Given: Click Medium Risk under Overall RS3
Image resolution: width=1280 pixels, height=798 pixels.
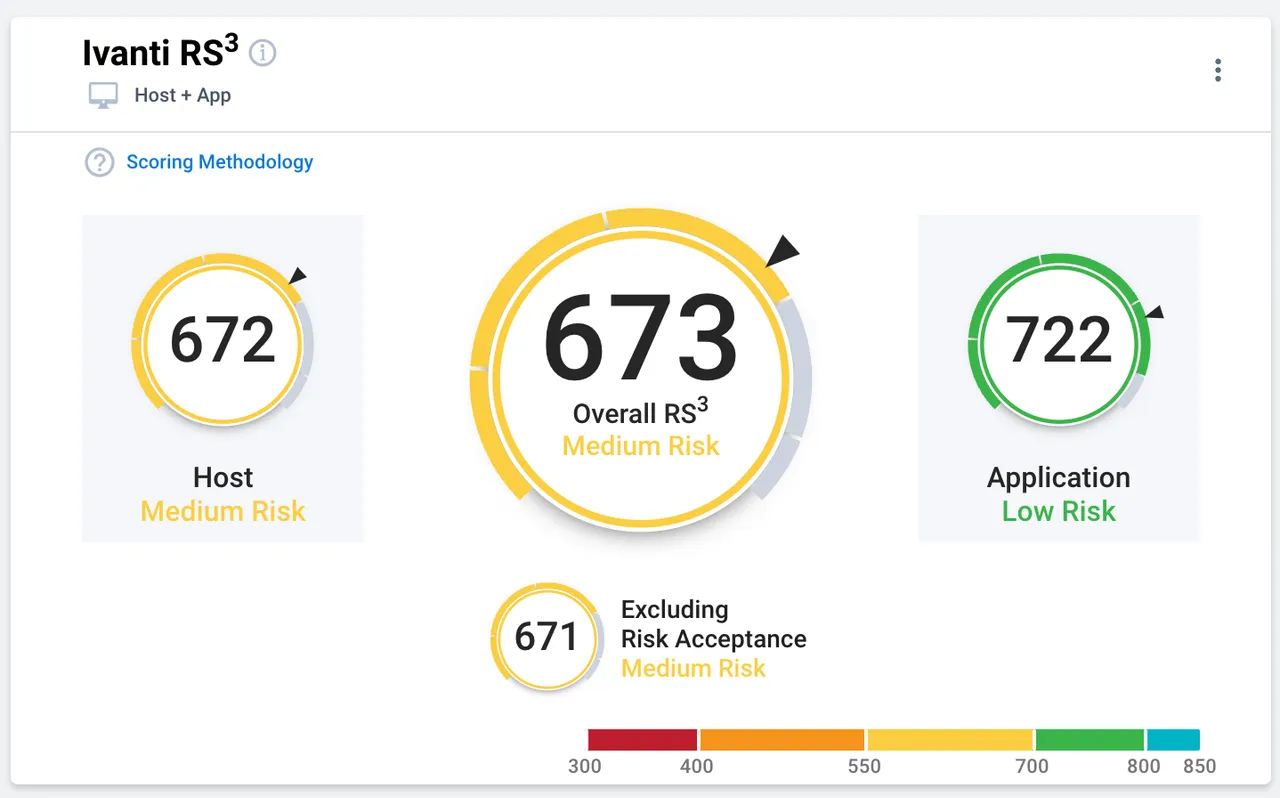Looking at the screenshot, I should [x=641, y=446].
